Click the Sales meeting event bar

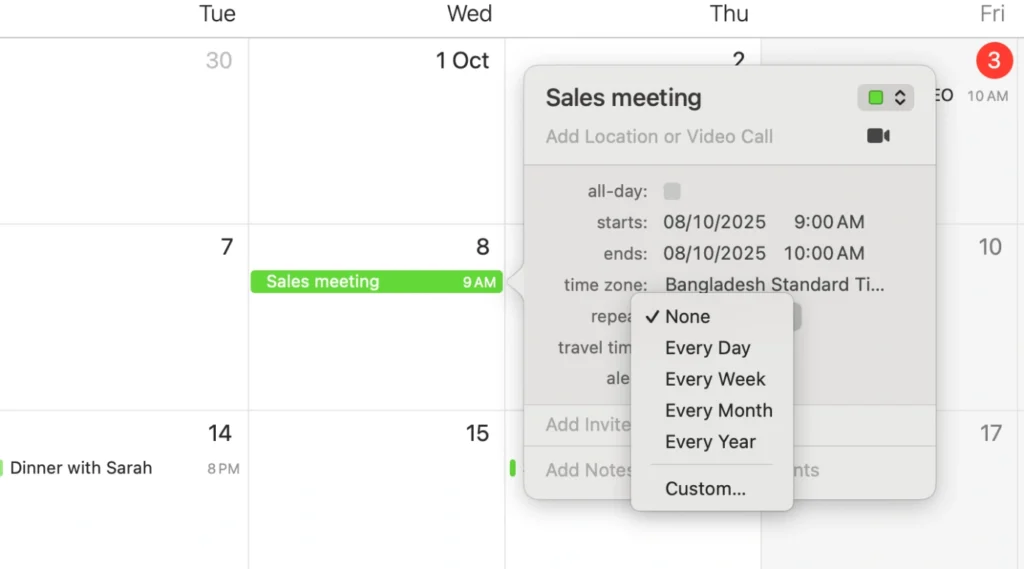tap(376, 282)
